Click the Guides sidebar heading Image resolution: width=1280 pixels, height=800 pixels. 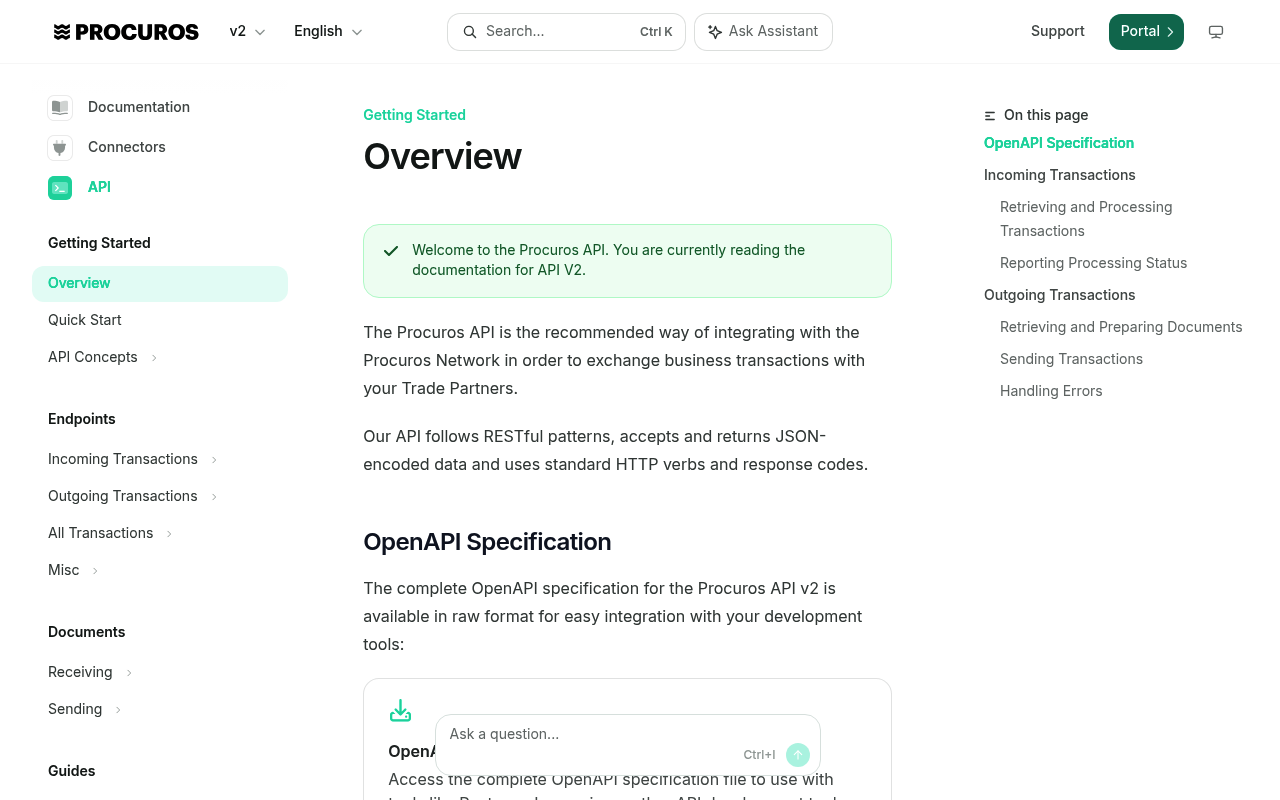click(72, 771)
